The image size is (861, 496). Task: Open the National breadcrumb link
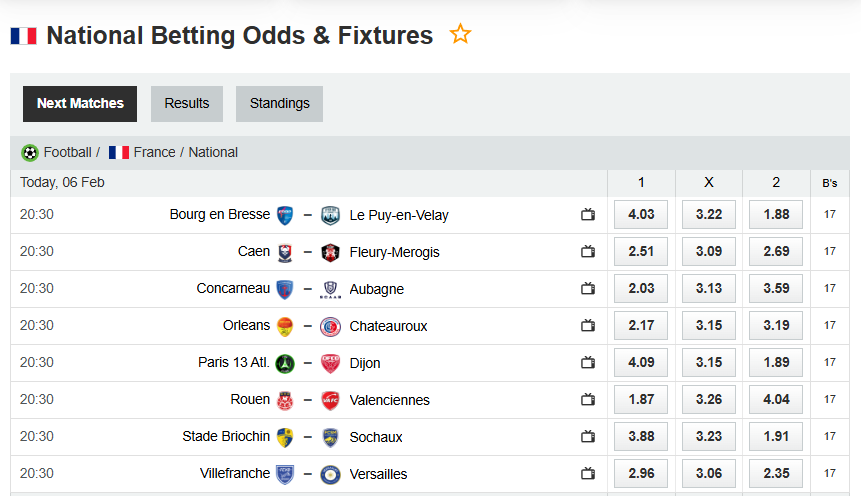tap(213, 153)
